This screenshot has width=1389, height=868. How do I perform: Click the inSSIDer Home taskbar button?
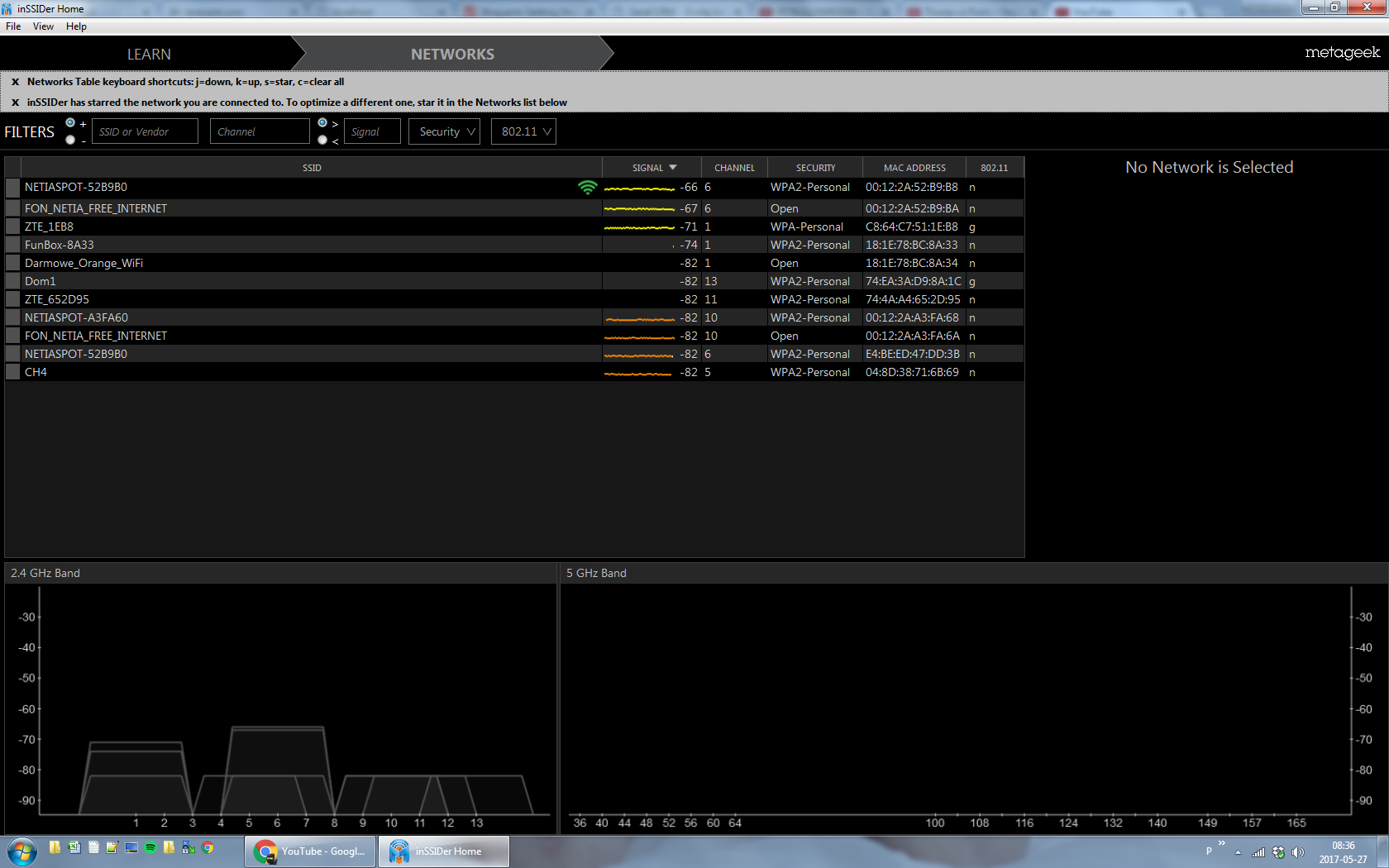(x=444, y=851)
